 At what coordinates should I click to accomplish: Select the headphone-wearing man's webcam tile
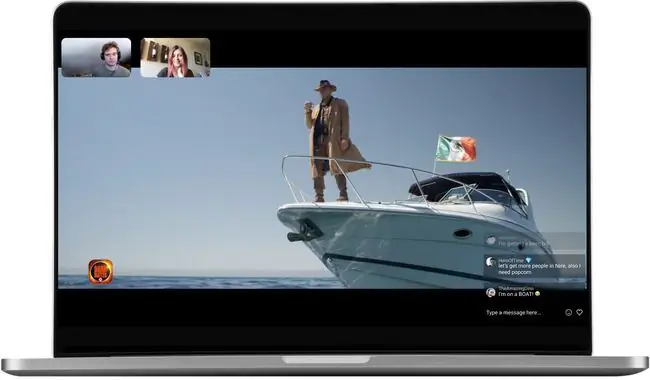[96, 58]
